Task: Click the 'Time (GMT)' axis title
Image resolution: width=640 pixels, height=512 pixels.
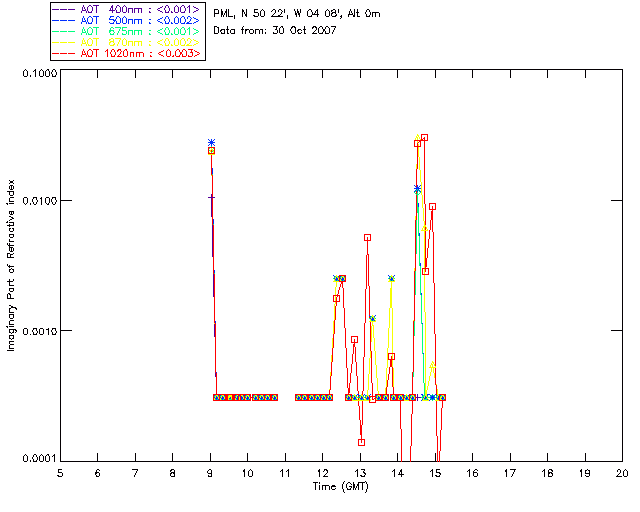Action: point(341,487)
